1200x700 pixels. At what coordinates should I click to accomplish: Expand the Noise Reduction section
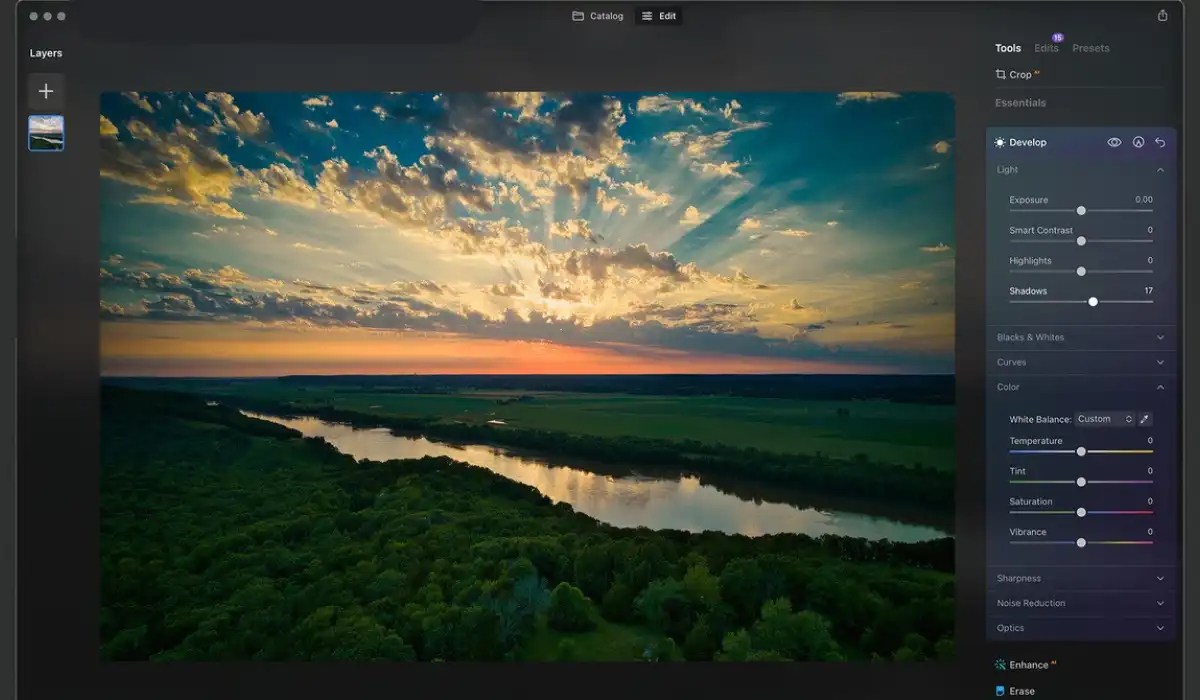click(x=1080, y=603)
